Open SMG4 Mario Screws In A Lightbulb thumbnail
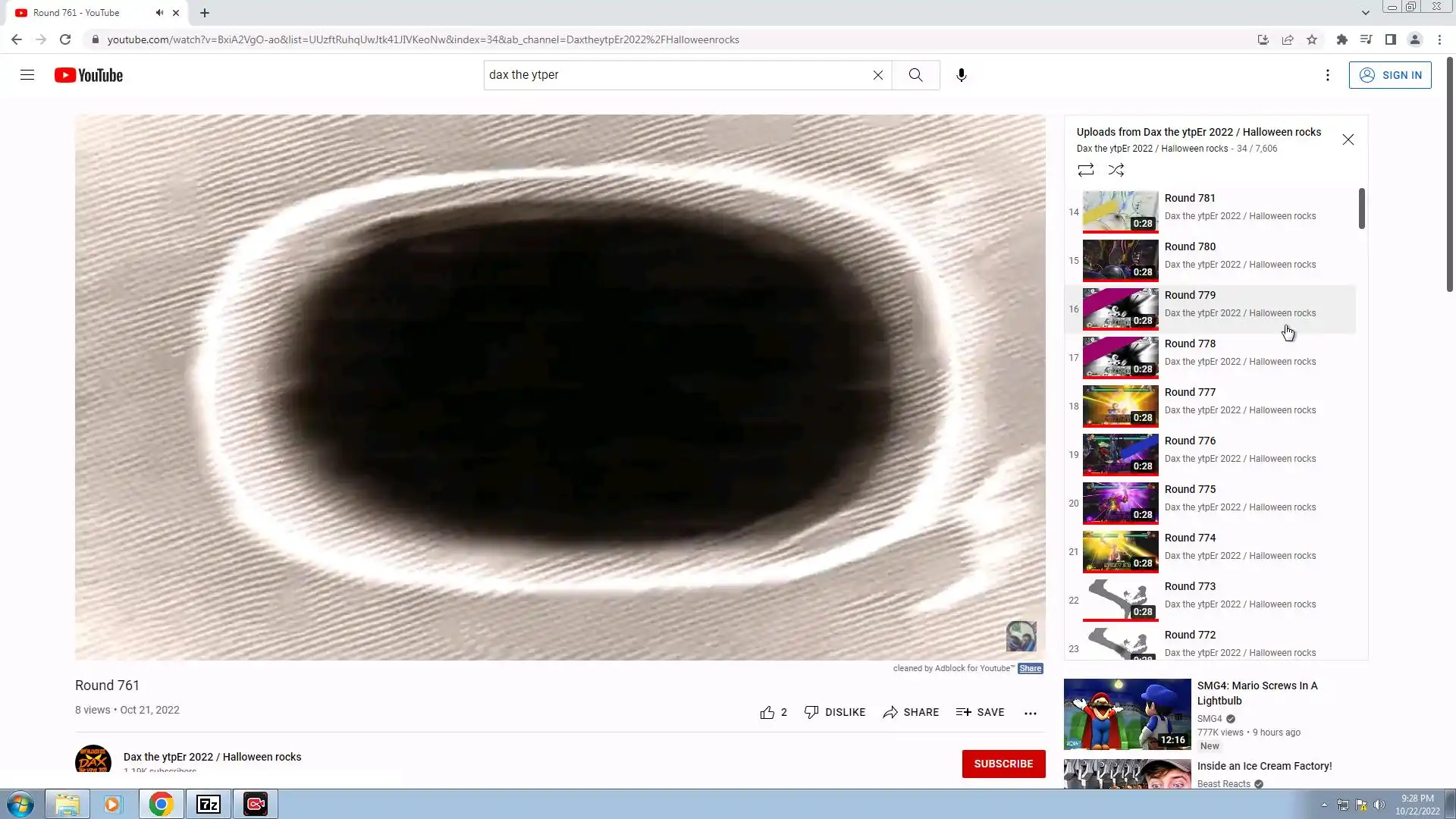 coord(1127,714)
